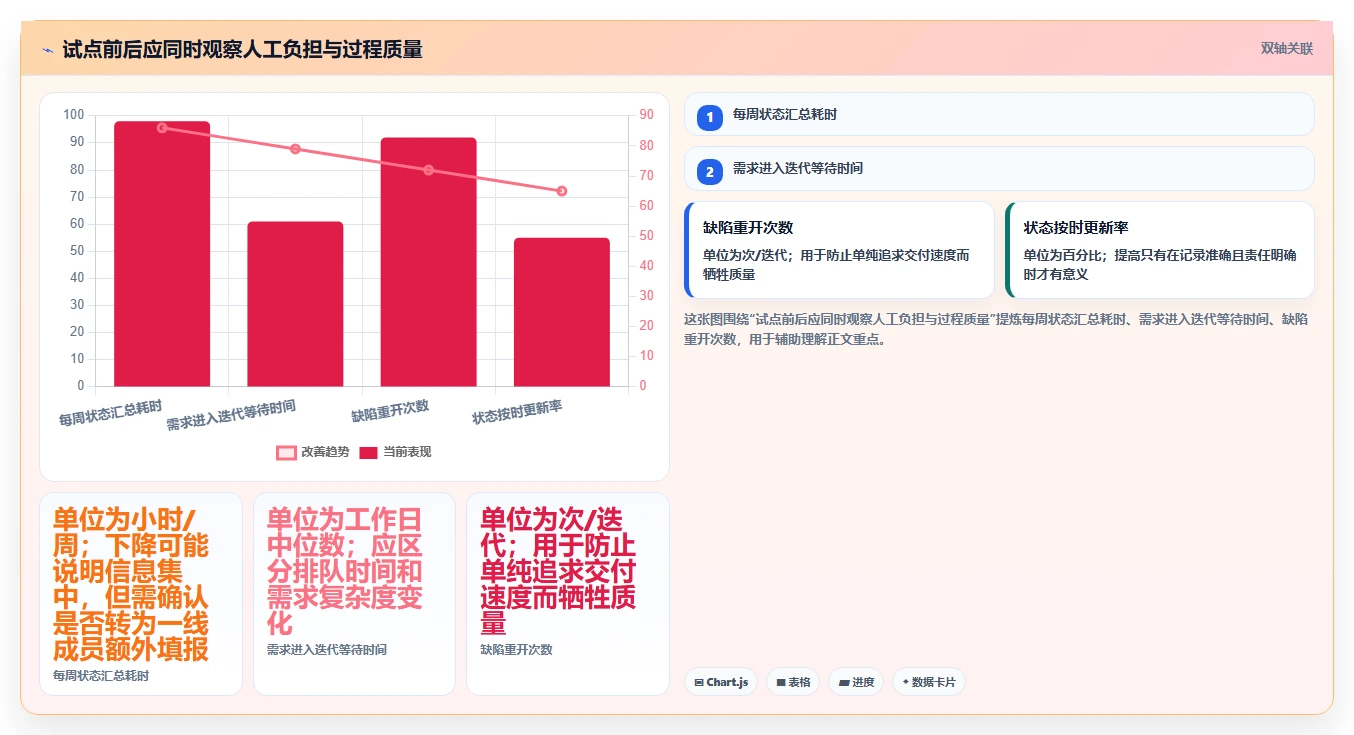Viewport: 1354px width, 735px height.
Task: Click the 当前表现 legend label
Action: [x=407, y=452]
